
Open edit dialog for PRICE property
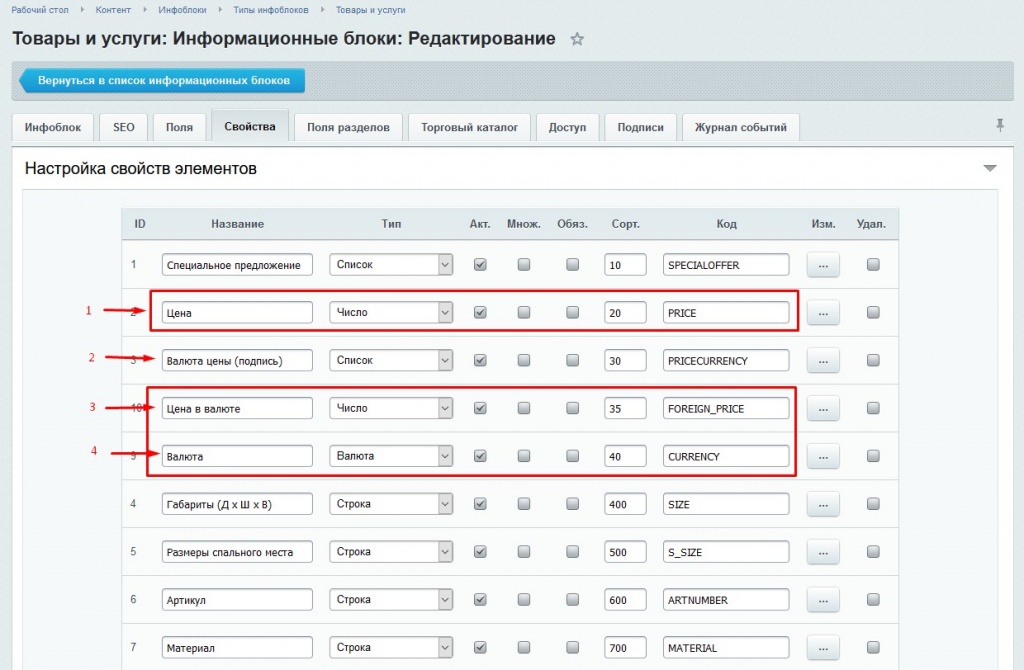click(x=823, y=313)
